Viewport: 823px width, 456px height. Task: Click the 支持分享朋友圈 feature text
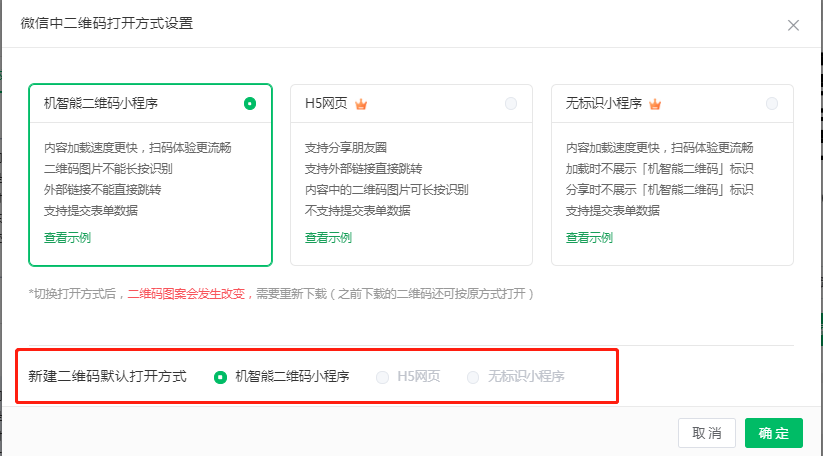(345, 147)
